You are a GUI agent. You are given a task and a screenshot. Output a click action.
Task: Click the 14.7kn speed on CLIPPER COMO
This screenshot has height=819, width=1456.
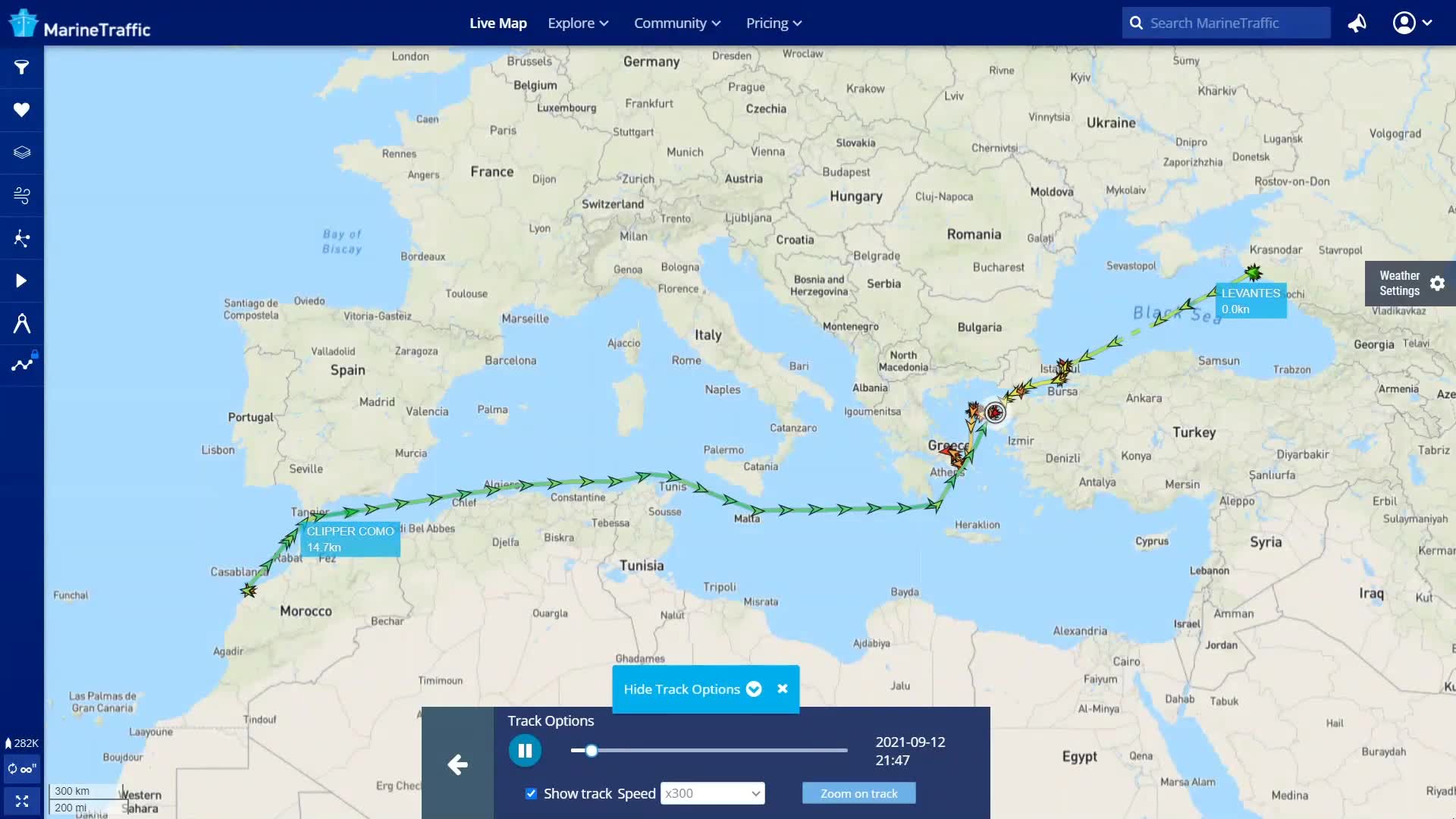pyautogui.click(x=324, y=547)
